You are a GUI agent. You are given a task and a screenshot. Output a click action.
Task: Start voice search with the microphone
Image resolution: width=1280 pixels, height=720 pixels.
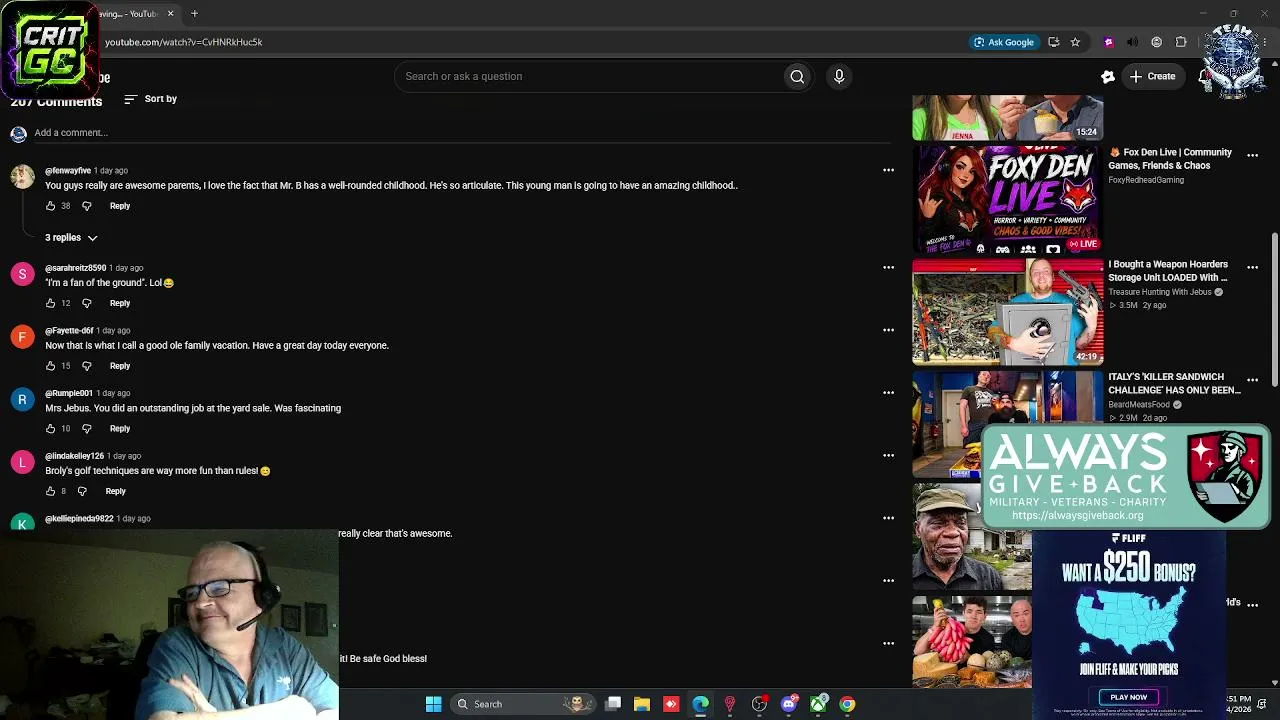pos(839,76)
